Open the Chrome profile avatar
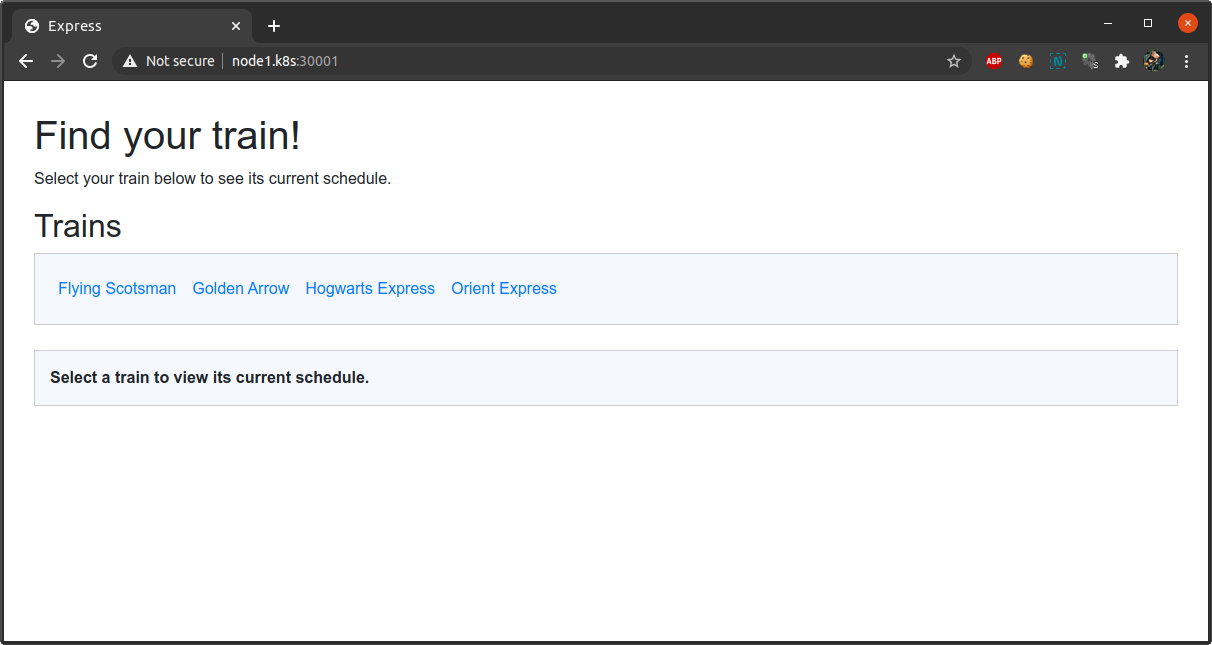Viewport: 1212px width, 645px height. point(1153,61)
